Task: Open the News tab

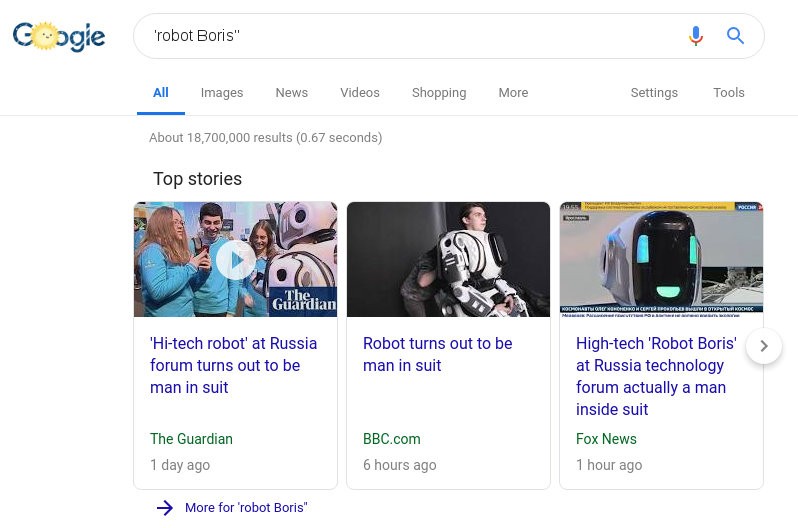Action: [x=292, y=93]
